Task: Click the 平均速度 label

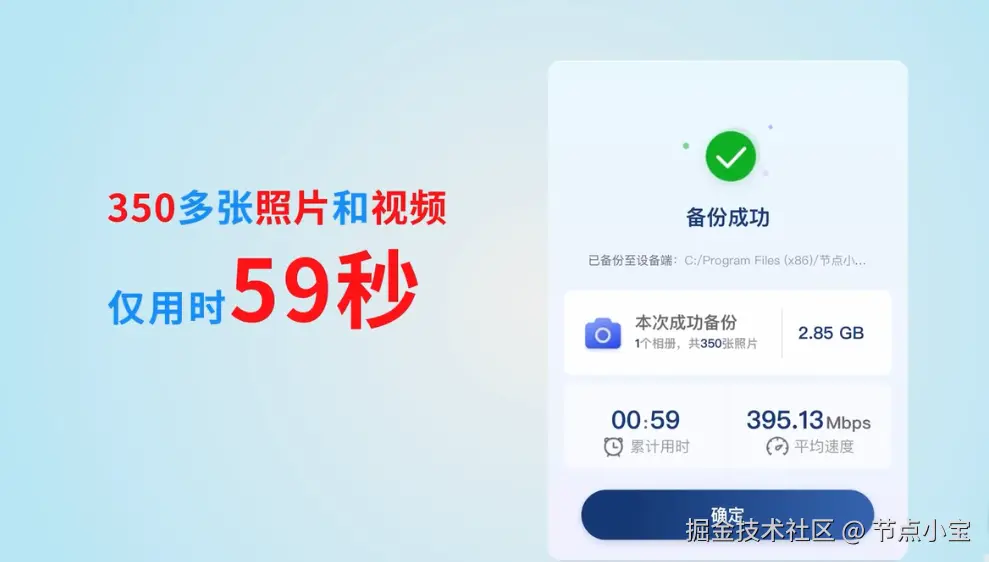Action: (x=824, y=447)
